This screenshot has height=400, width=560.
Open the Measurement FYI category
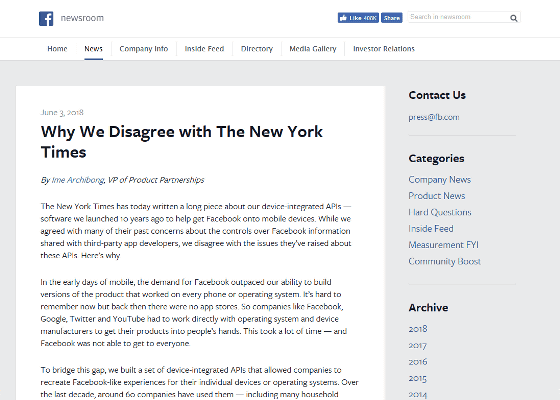click(x=443, y=245)
